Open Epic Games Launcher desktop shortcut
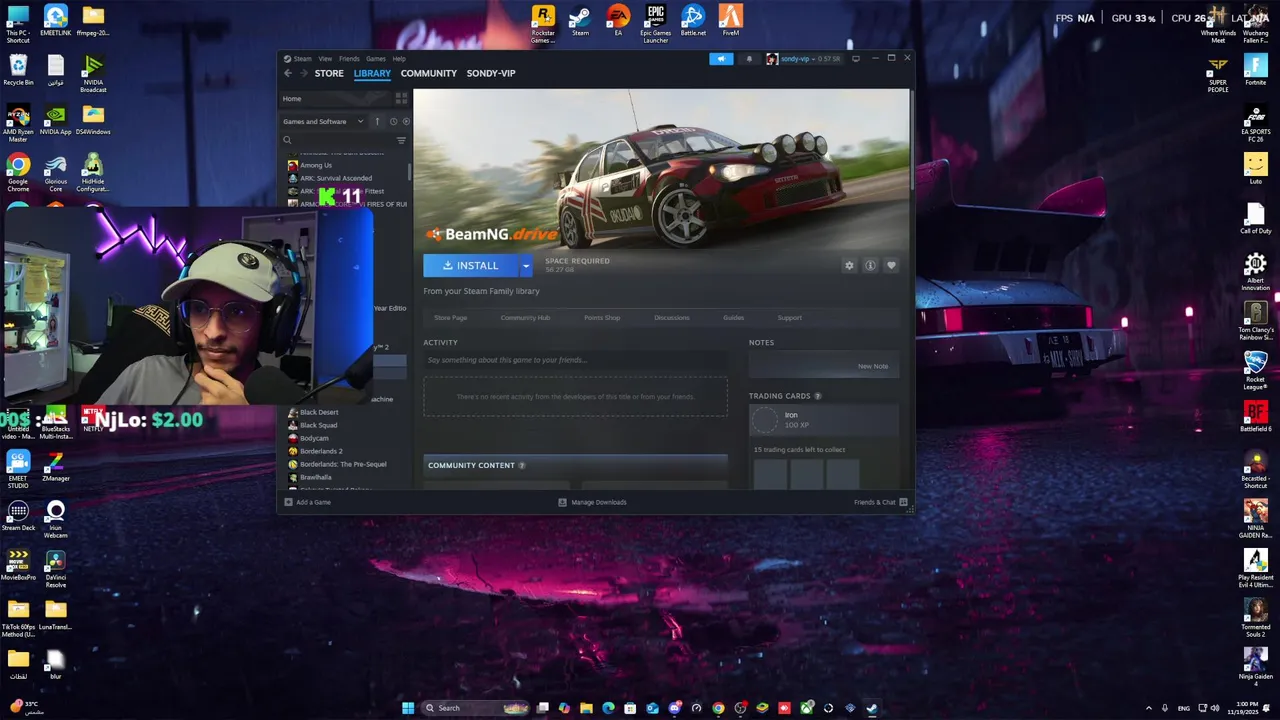 pyautogui.click(x=655, y=24)
